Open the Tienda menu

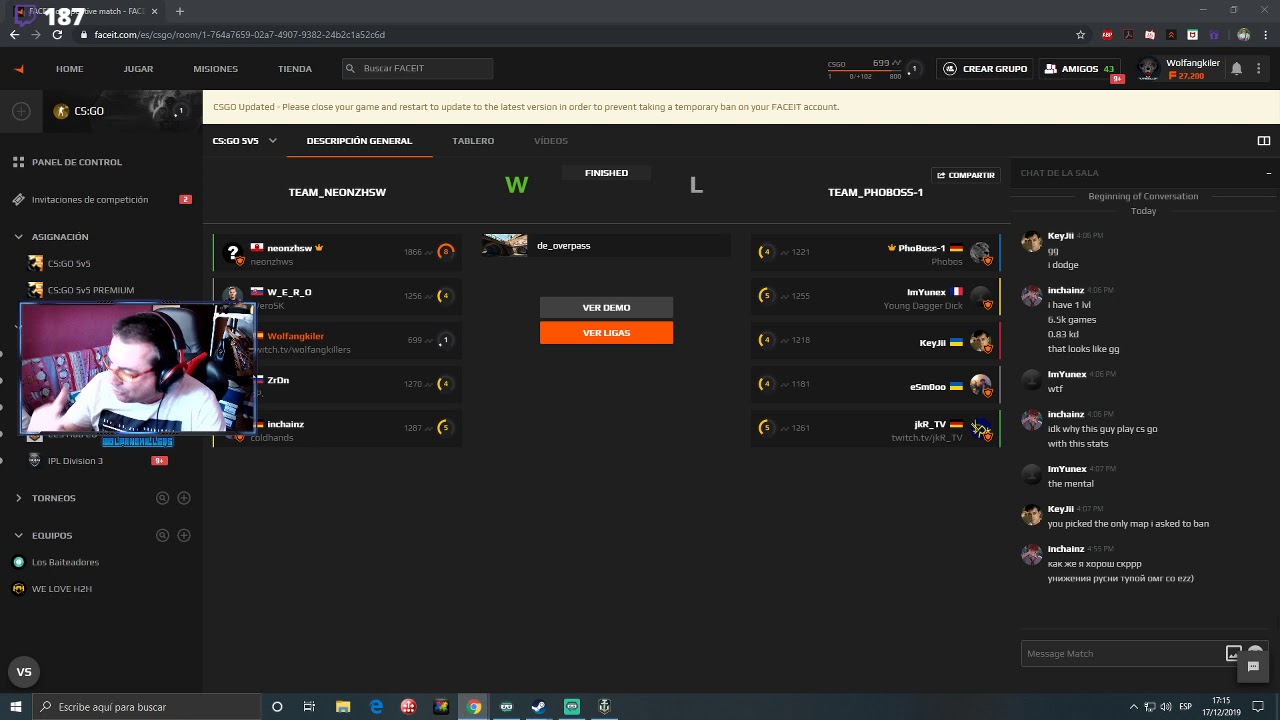click(x=295, y=69)
